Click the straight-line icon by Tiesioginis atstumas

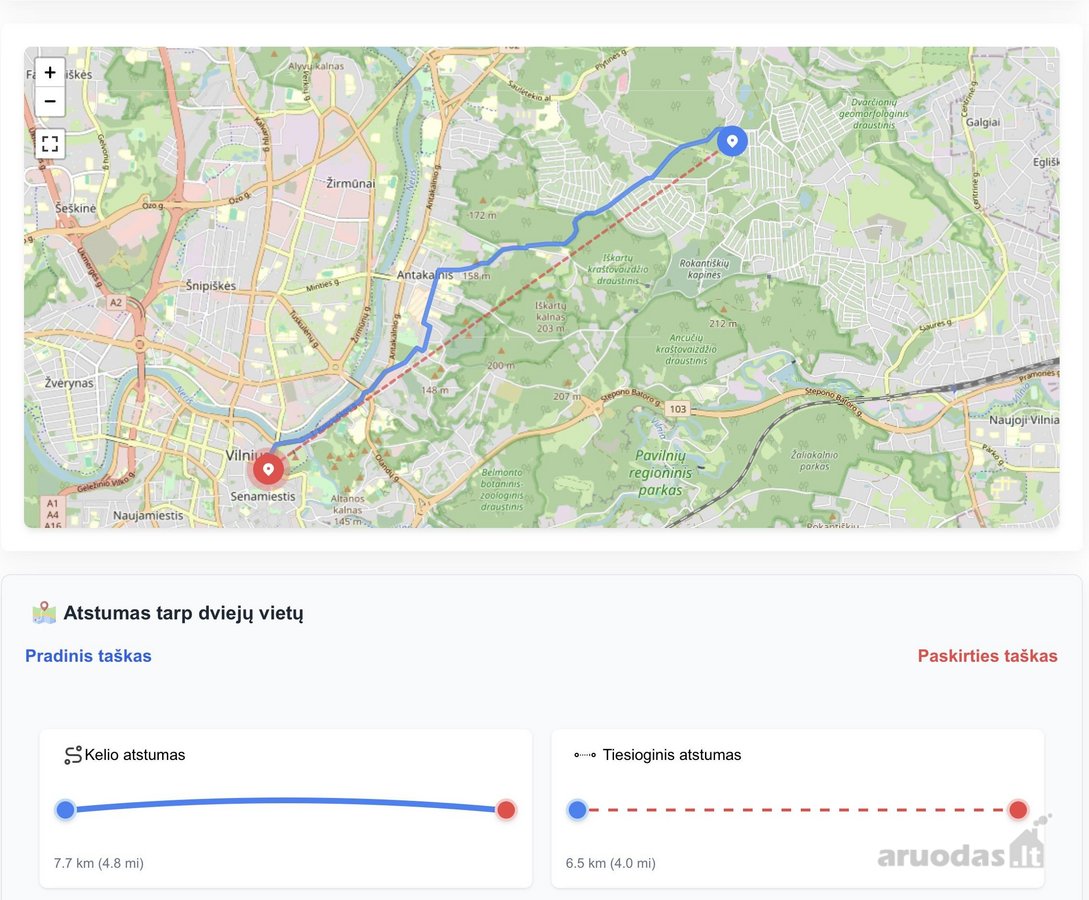coord(585,755)
